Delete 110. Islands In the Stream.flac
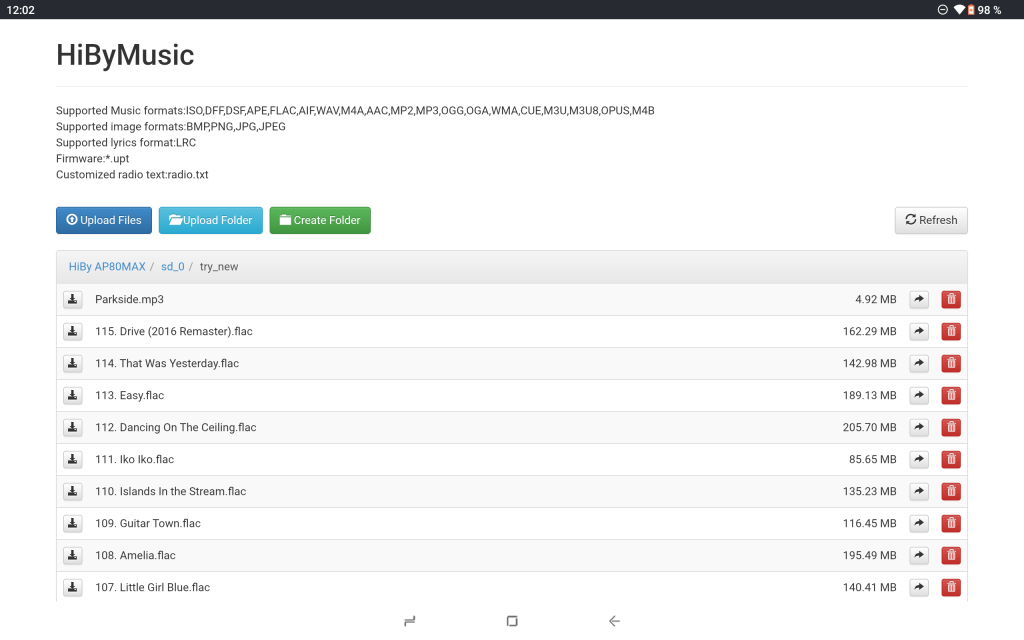 tap(951, 491)
